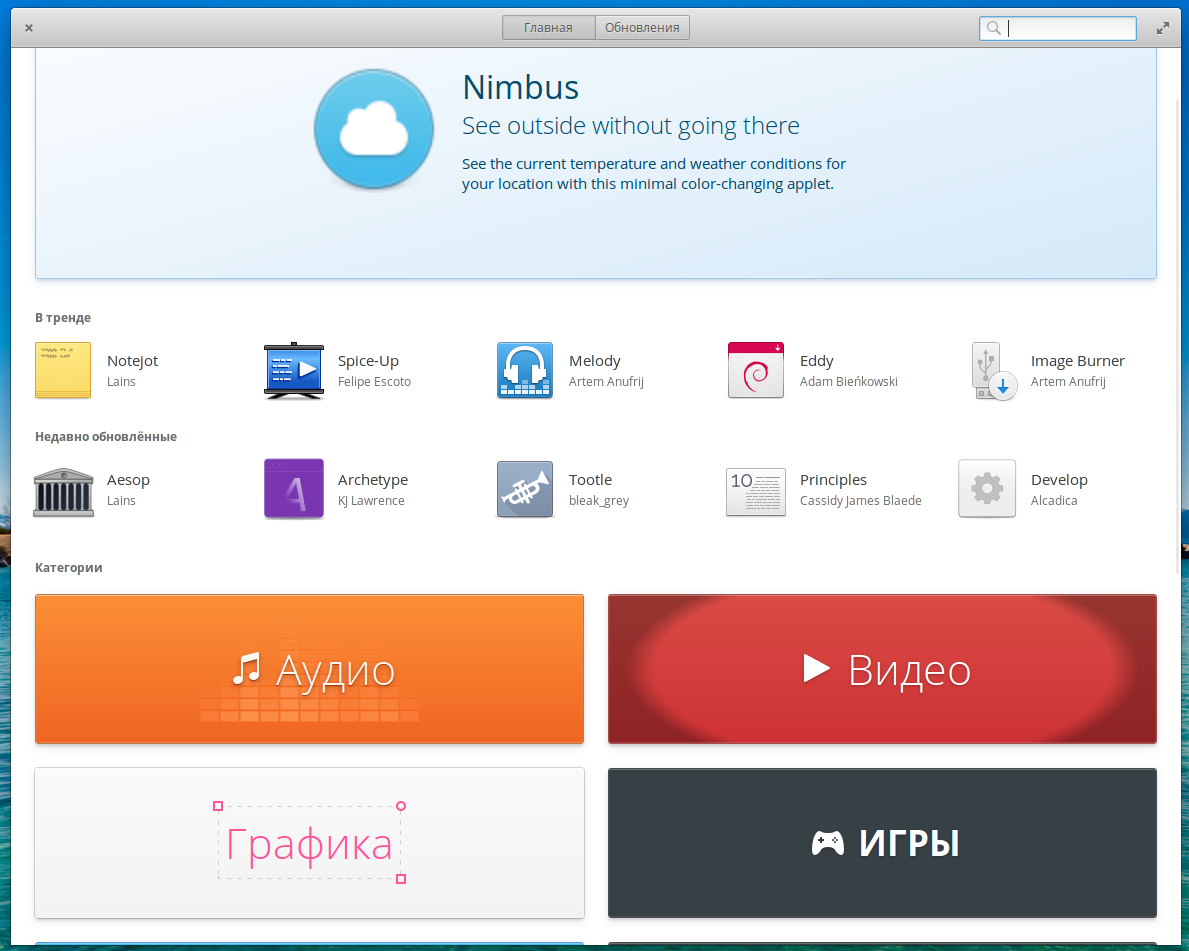Open the Develop gear icon
The height and width of the screenshot is (951, 1189).
(987, 489)
